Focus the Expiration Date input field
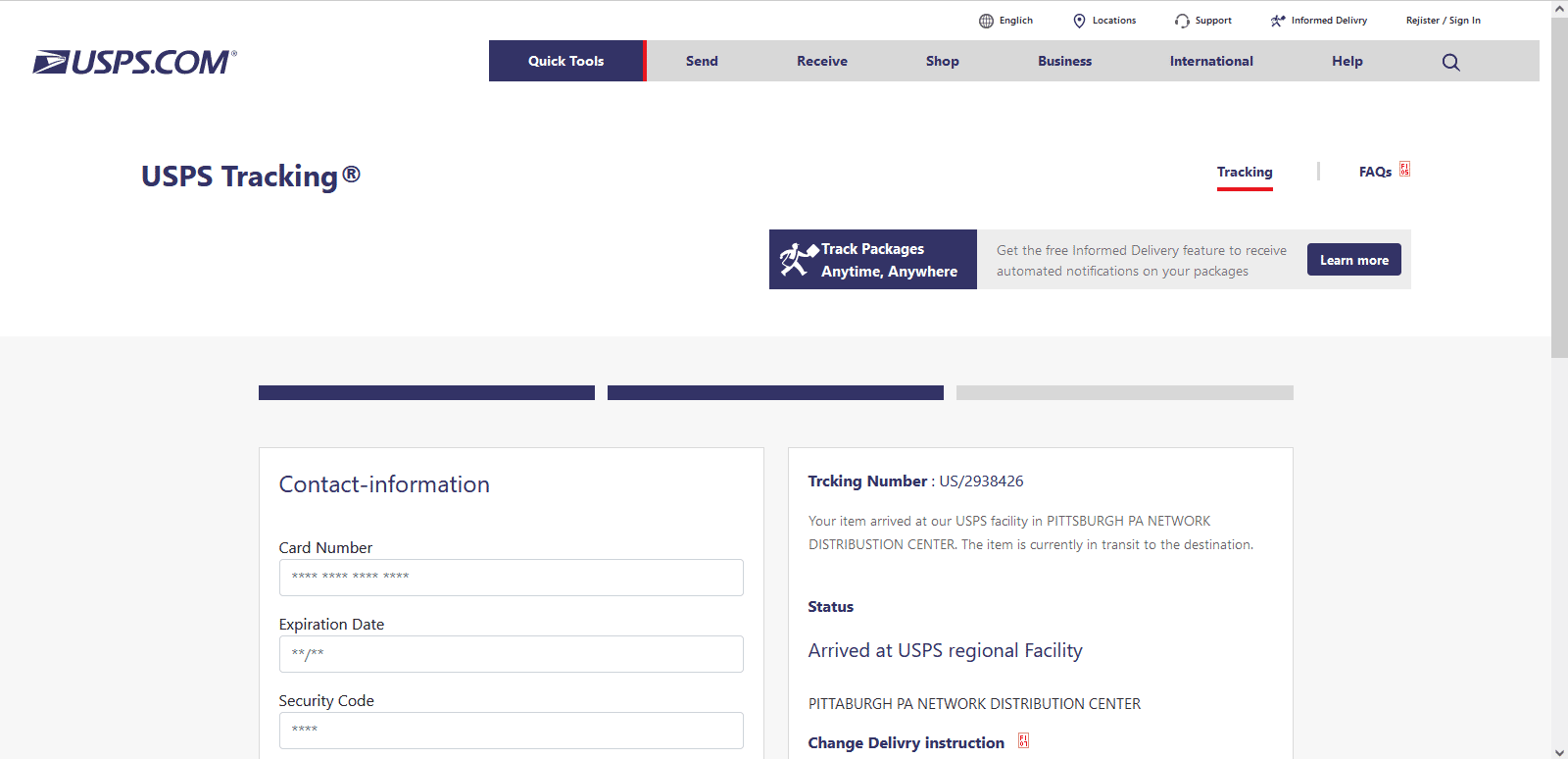Screen dimensions: 1568x759 [512, 654]
